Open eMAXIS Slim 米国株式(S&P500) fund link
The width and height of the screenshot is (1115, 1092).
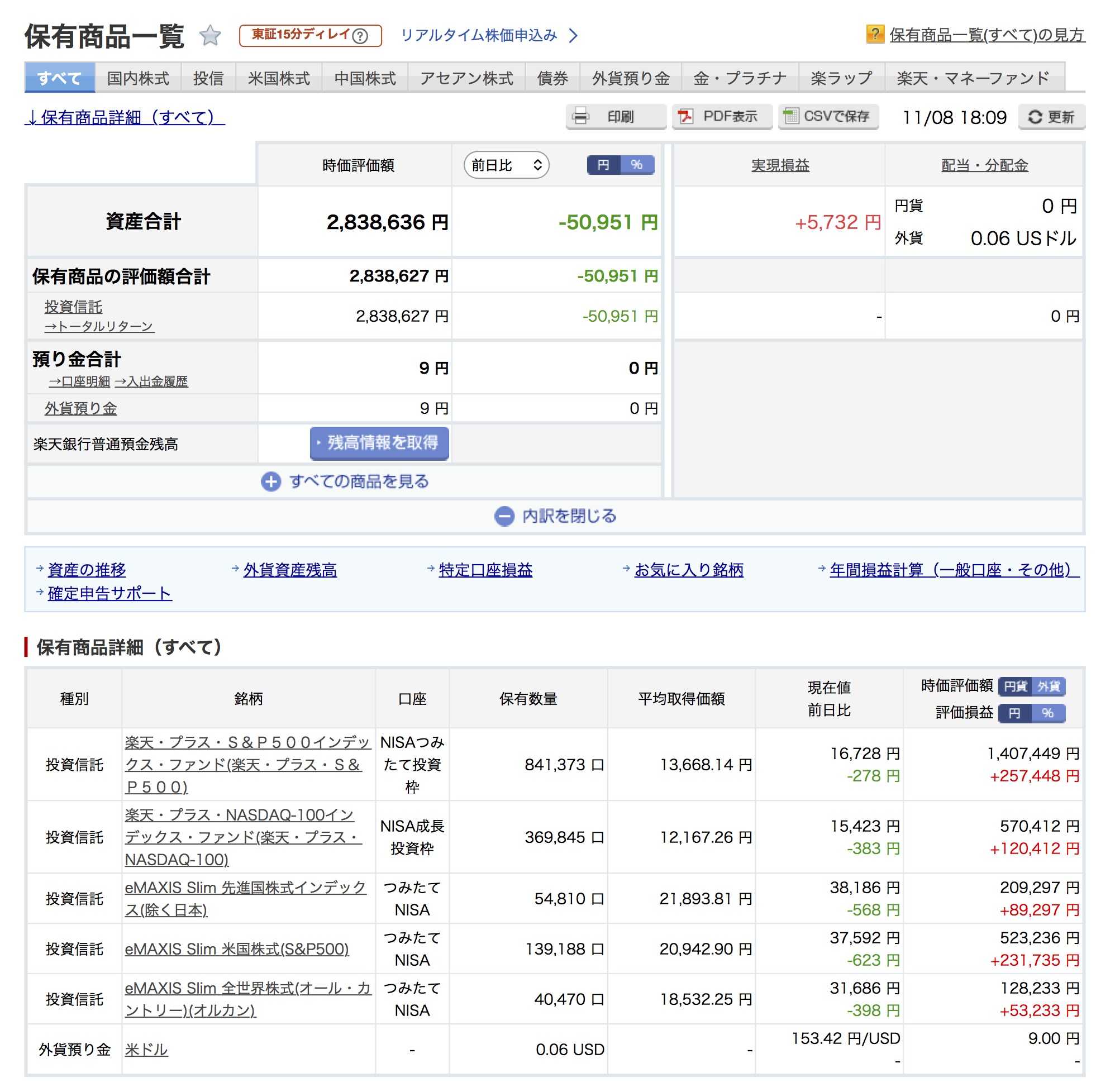tap(236, 948)
